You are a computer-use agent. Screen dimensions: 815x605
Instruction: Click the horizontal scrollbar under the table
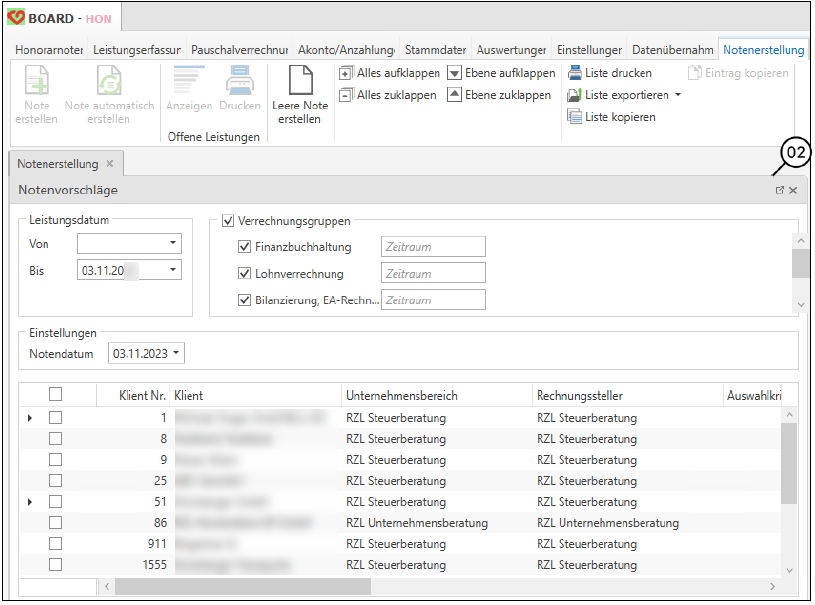242,586
